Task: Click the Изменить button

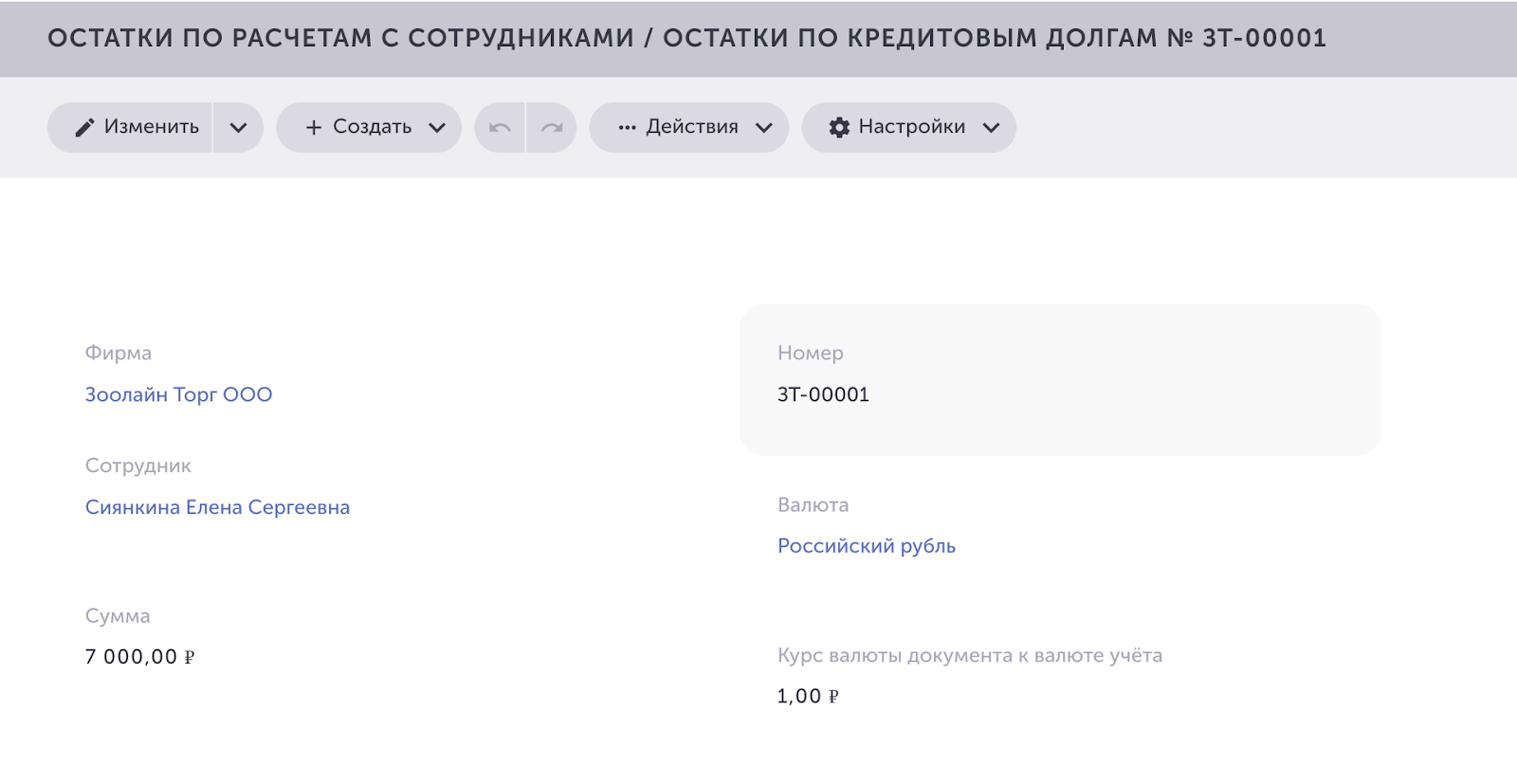Action: 130,127
